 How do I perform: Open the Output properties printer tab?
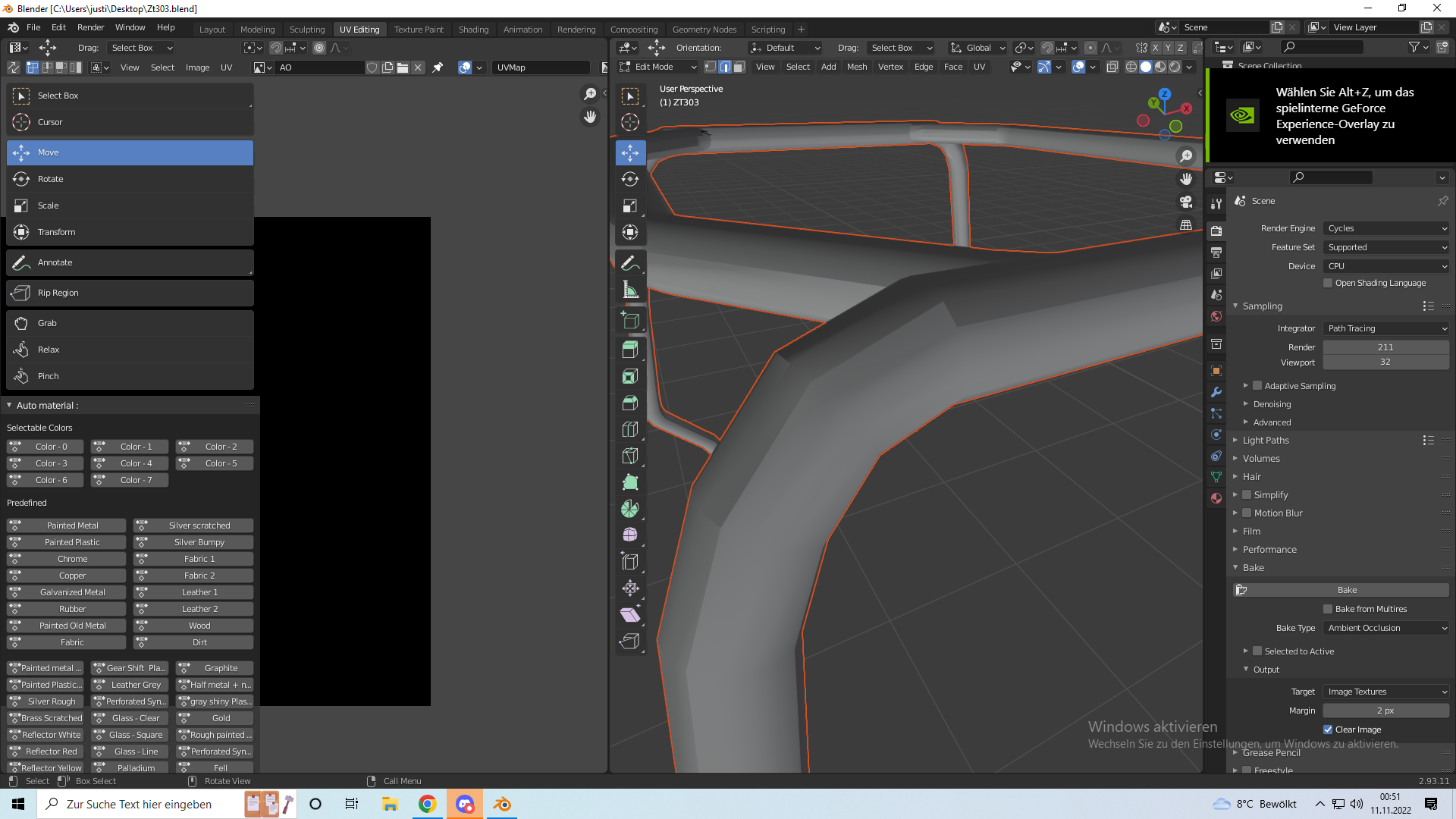click(x=1216, y=253)
